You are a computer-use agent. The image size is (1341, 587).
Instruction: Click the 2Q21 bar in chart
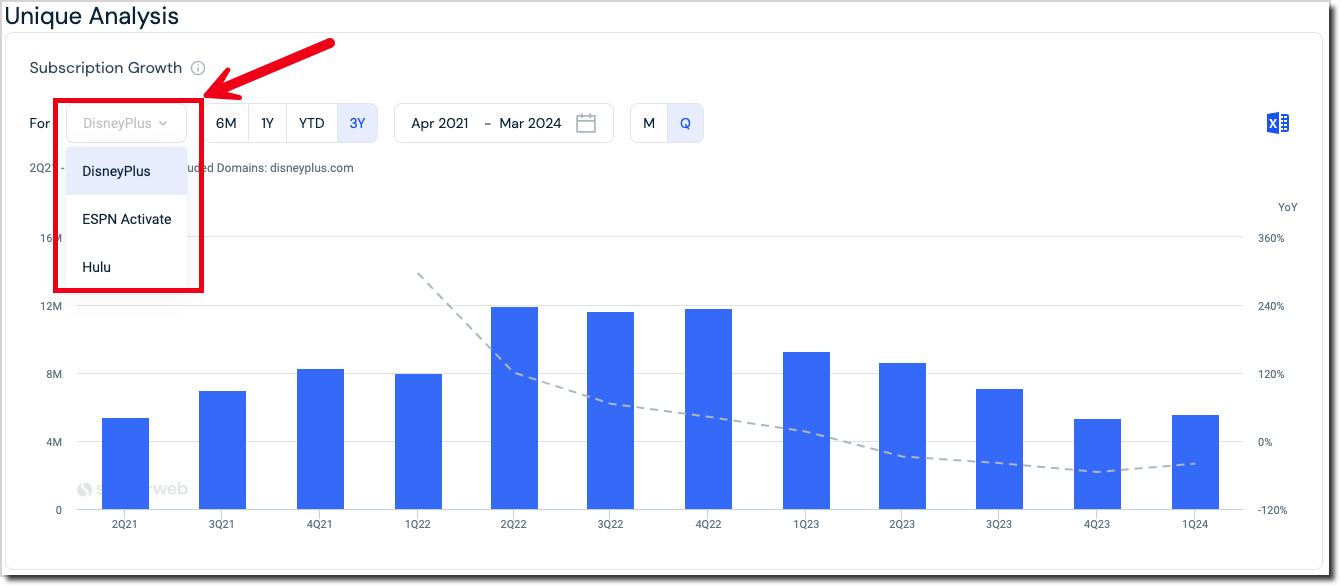point(125,464)
